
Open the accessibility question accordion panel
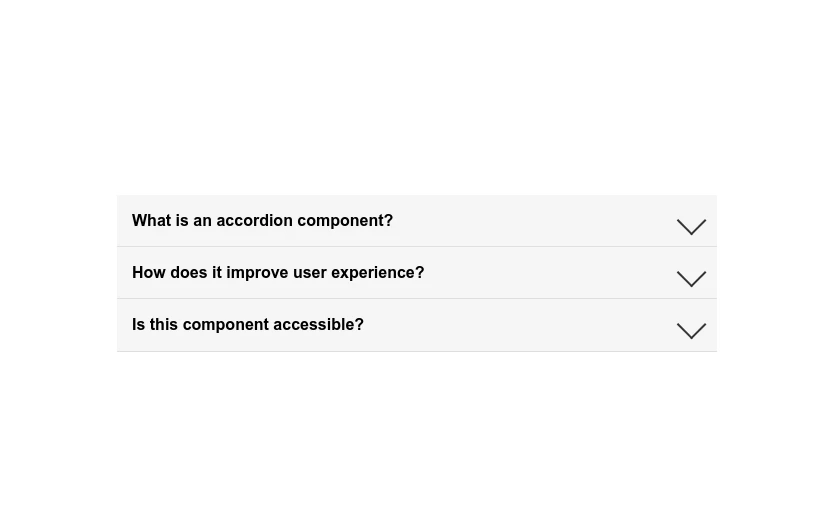click(x=416, y=325)
